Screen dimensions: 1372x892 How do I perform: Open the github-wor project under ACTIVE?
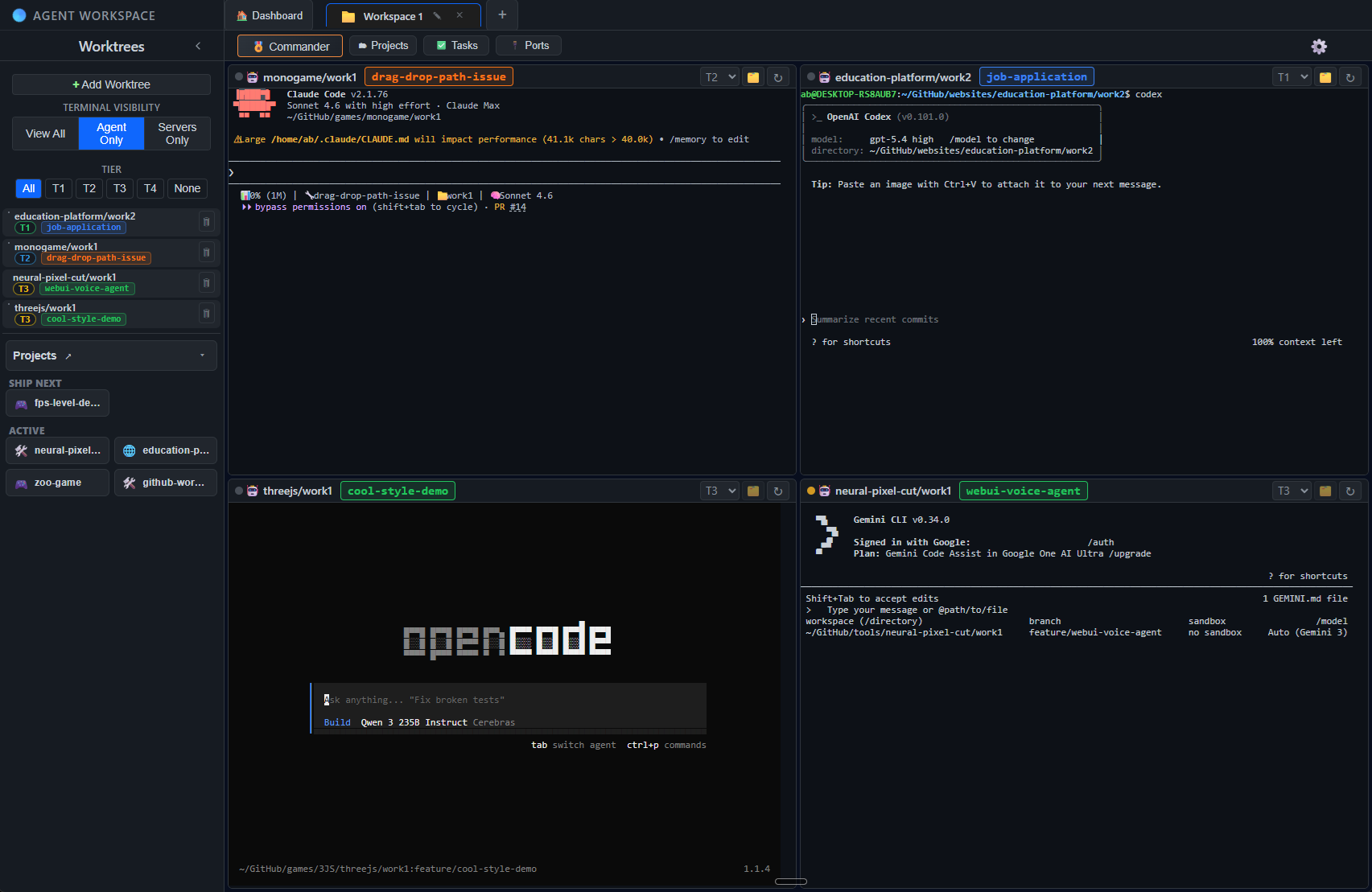coord(165,482)
